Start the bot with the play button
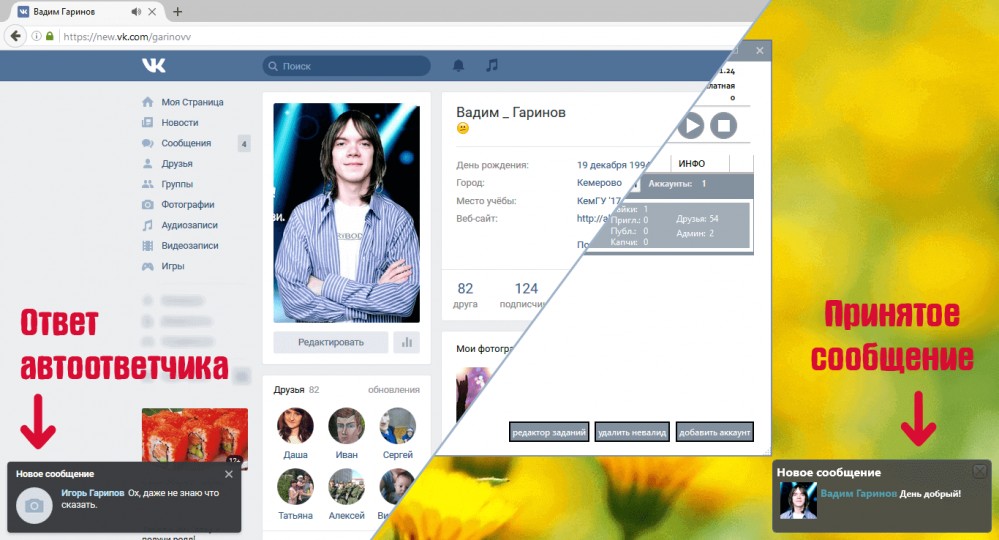The width and height of the screenshot is (999, 540). (x=690, y=125)
